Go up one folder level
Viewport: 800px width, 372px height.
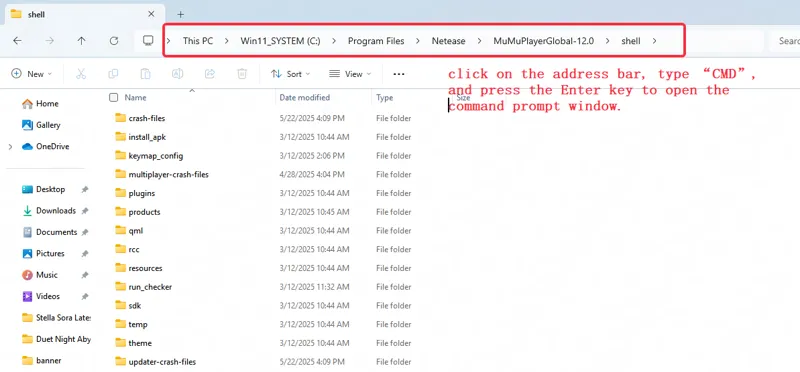[82, 41]
